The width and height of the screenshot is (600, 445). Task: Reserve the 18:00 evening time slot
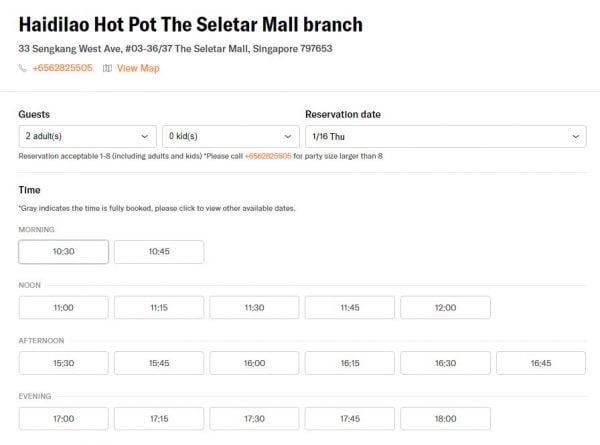[x=445, y=419]
